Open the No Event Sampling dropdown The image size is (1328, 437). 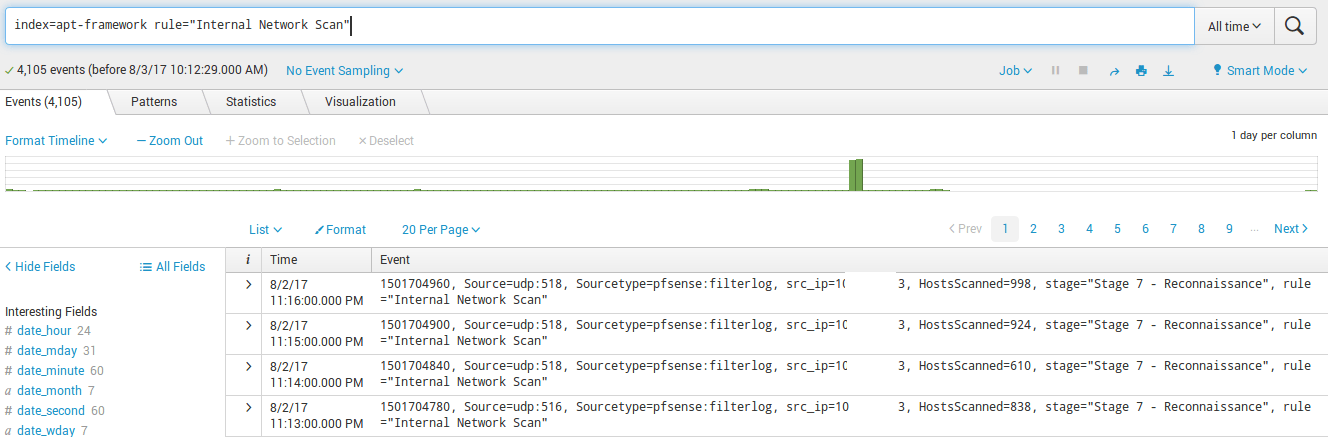[344, 71]
